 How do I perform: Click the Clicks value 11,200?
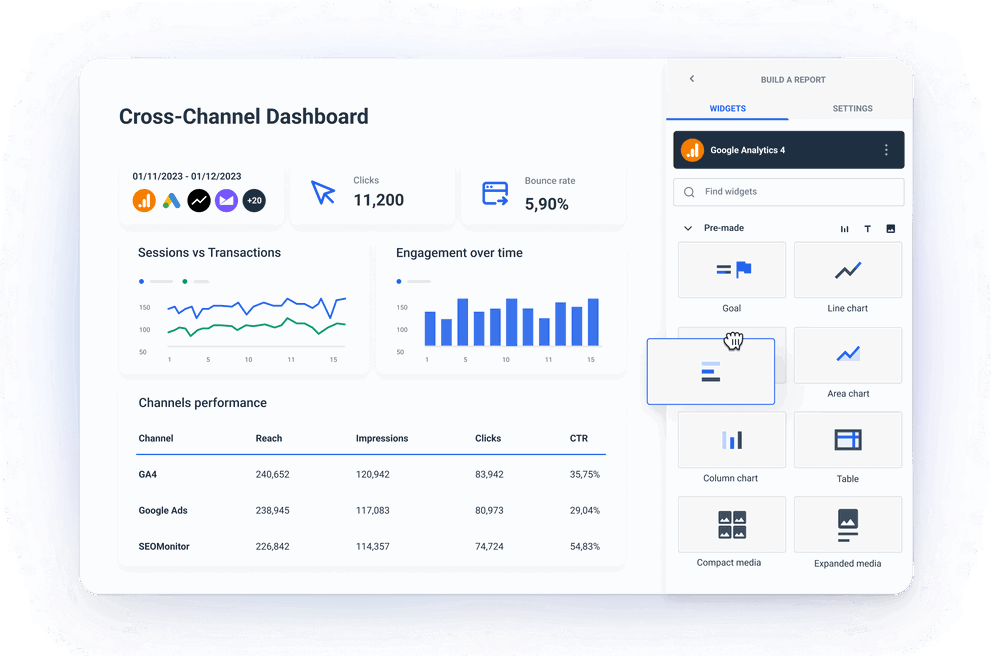tap(379, 200)
